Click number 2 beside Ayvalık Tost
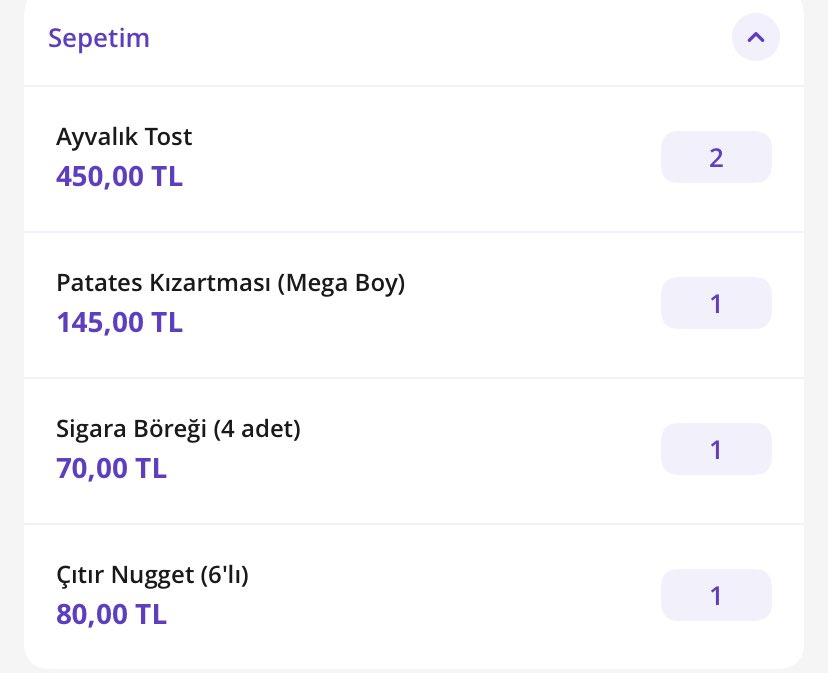The width and height of the screenshot is (828, 673). (716, 157)
